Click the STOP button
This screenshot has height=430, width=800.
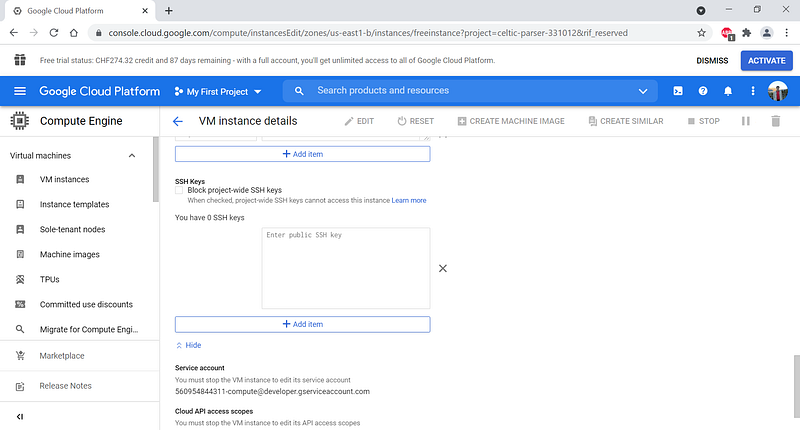pos(704,121)
